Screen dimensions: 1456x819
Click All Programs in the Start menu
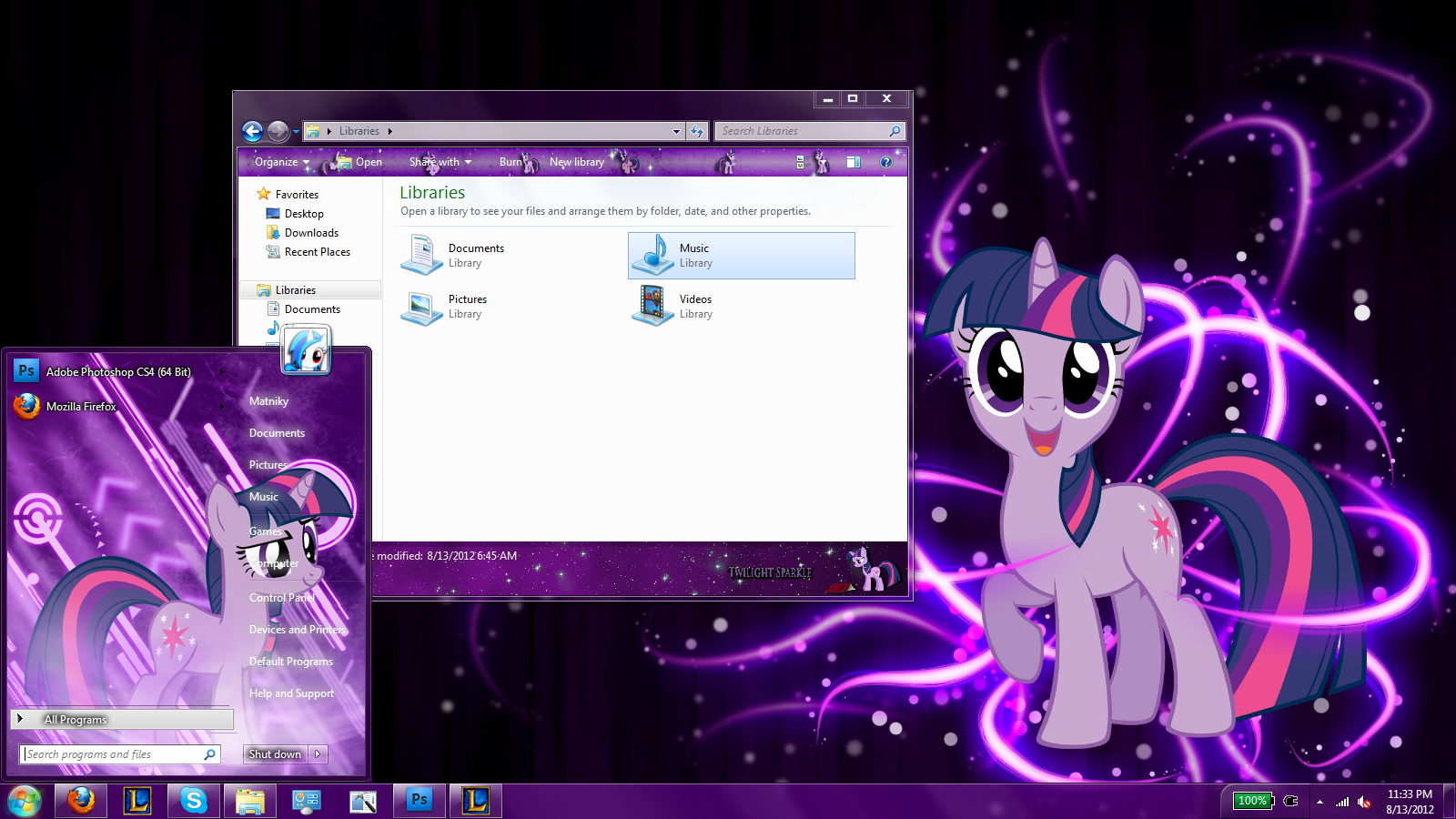click(x=76, y=719)
